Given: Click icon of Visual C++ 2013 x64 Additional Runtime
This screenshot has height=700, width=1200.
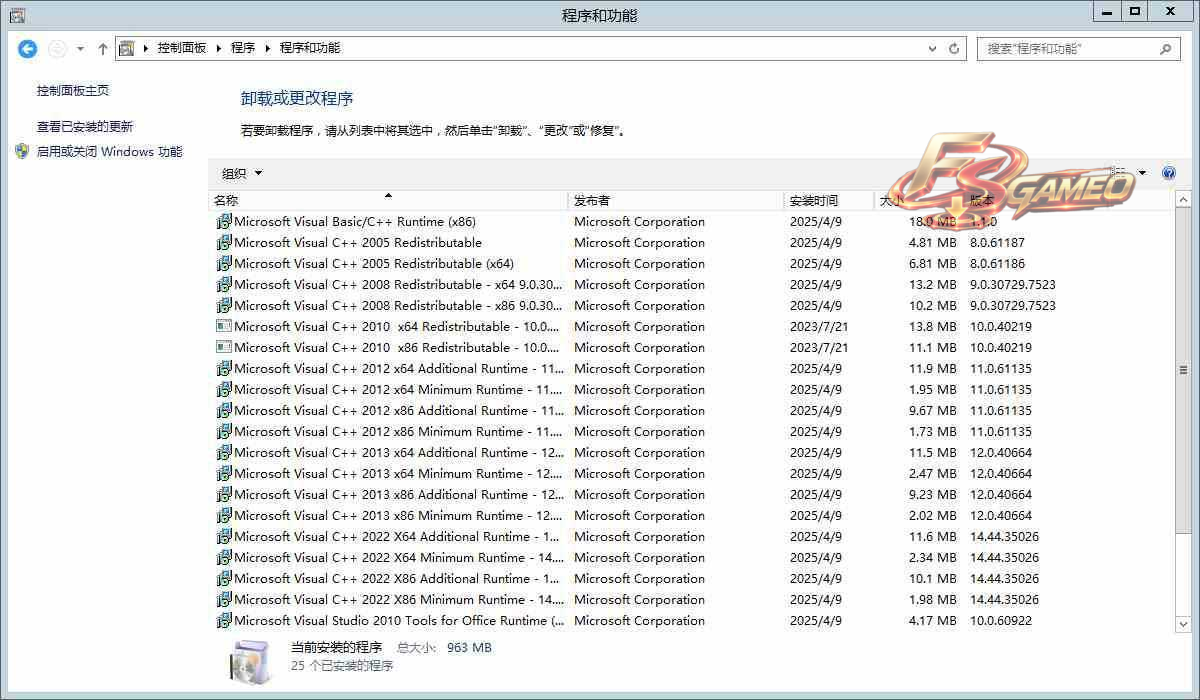Looking at the screenshot, I should point(224,453).
